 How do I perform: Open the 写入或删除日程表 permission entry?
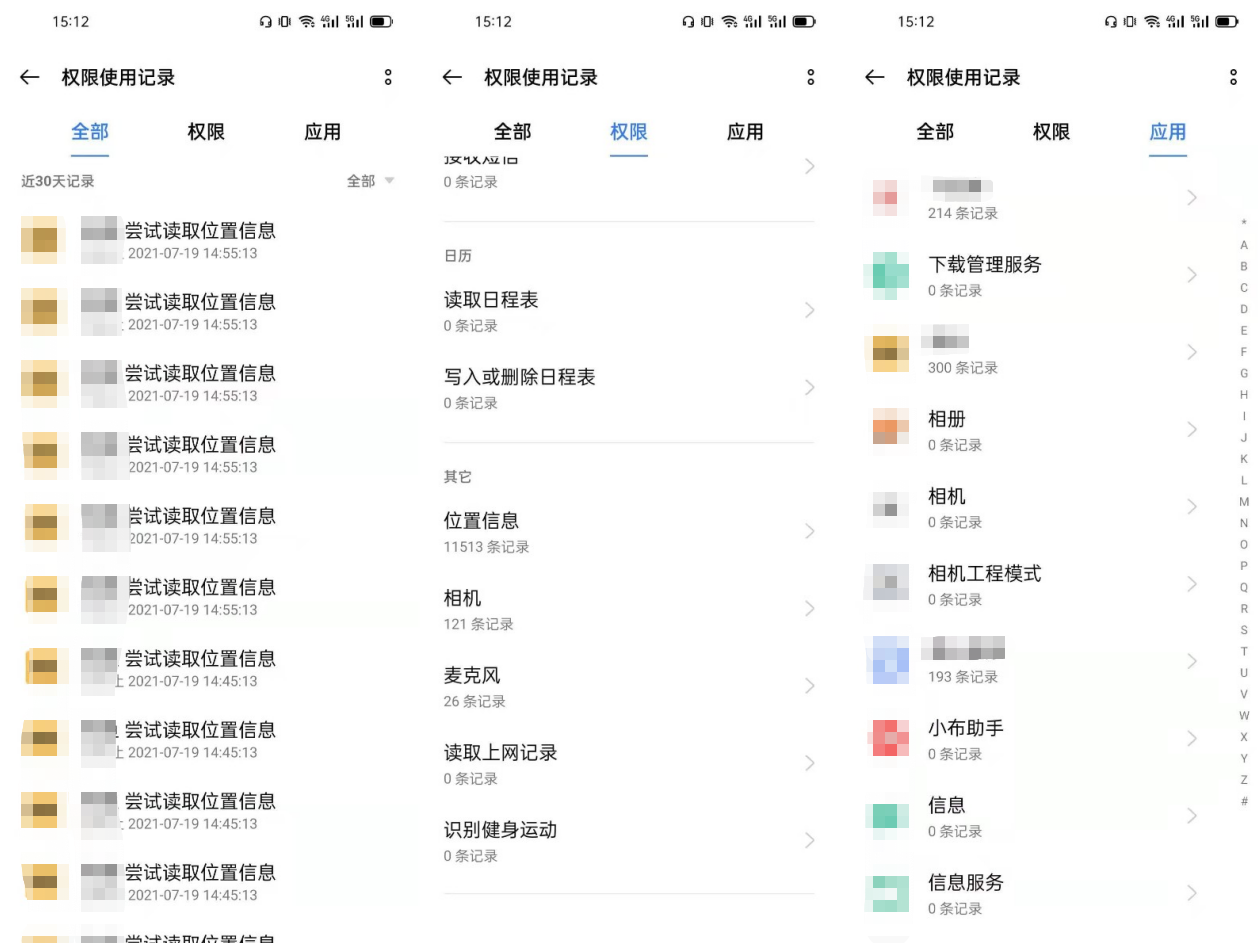630,388
